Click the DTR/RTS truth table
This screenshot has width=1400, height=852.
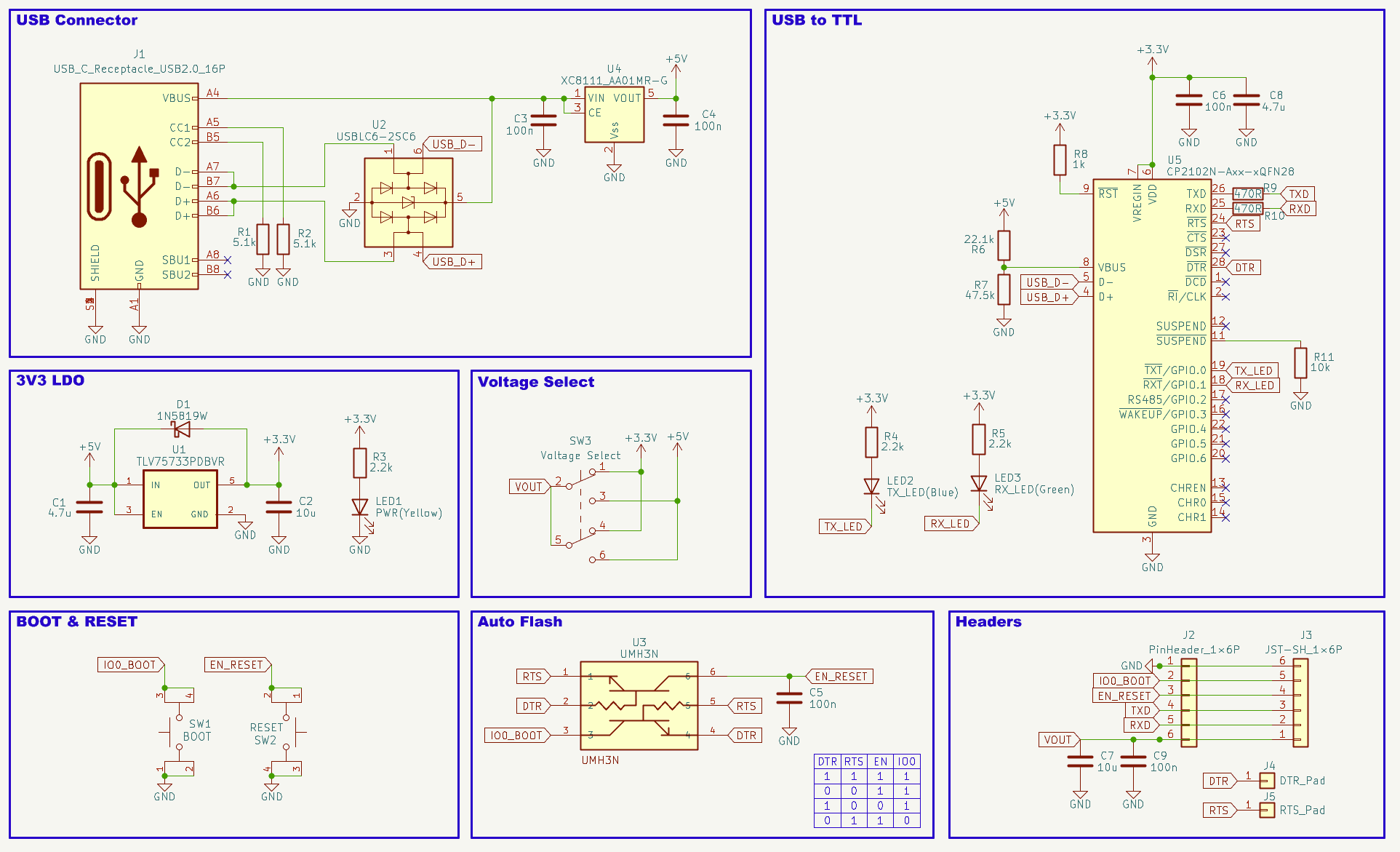867,791
